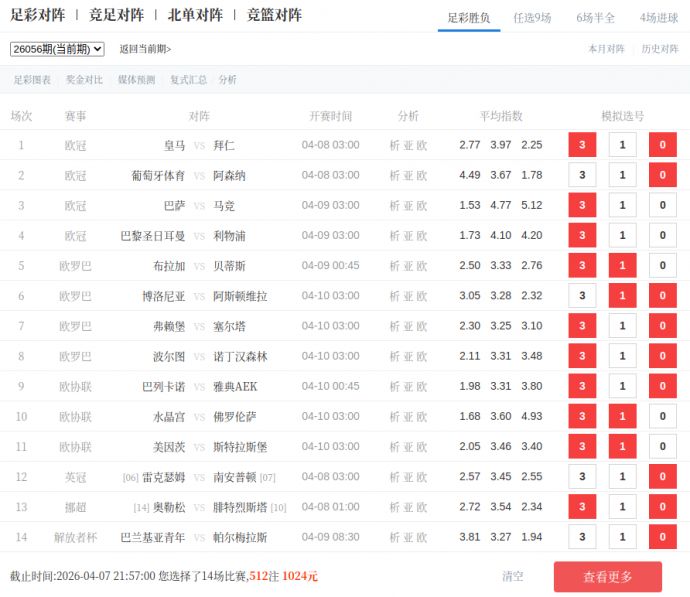This screenshot has height=597, width=690.
Task: Open the 26056期 period dropdown
Action: click(x=57, y=49)
